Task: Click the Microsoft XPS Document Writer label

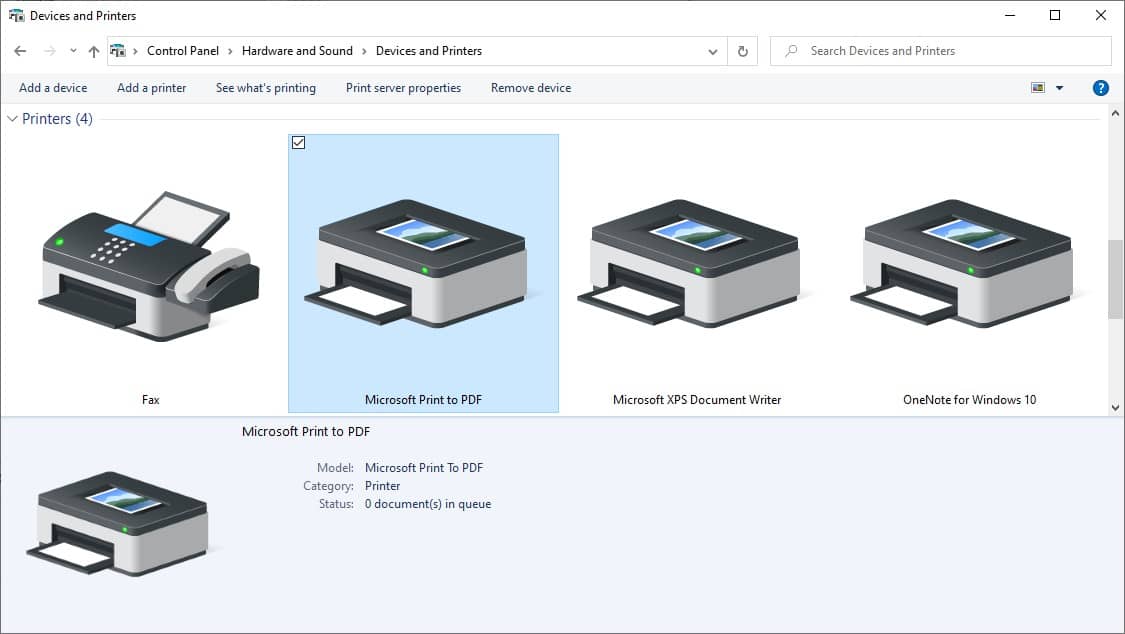Action: 697,400
